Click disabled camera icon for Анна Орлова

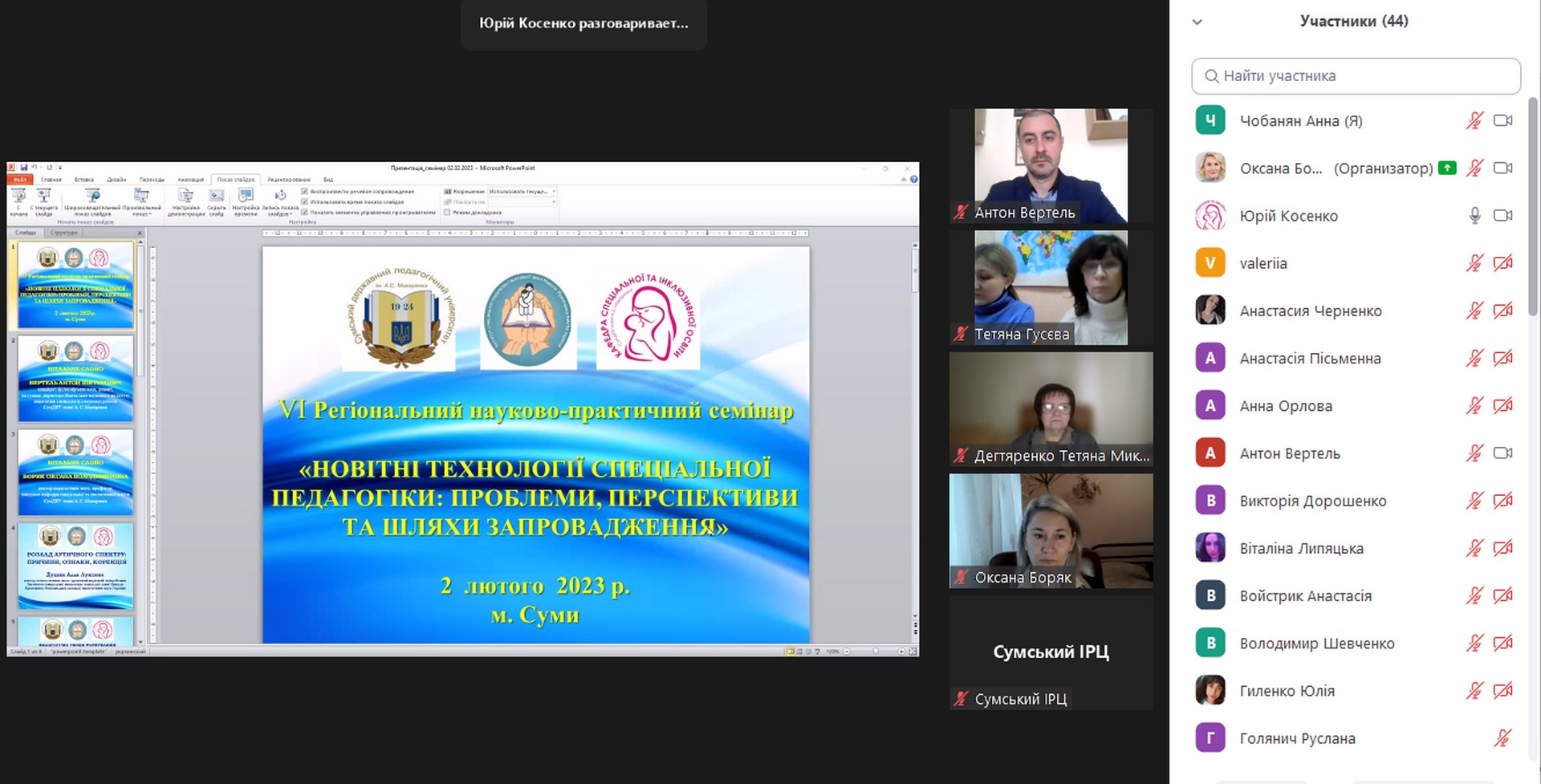[1502, 406]
